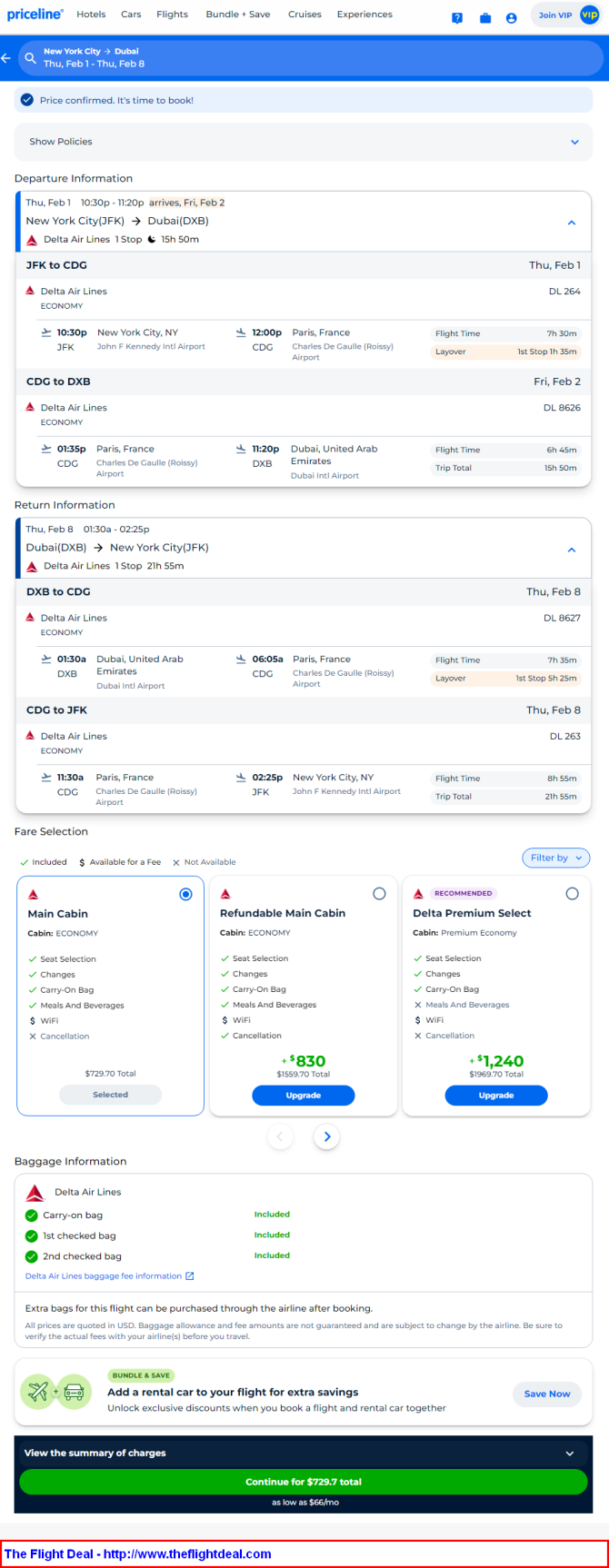
Task: Open the help question mark icon
Action: [457, 18]
